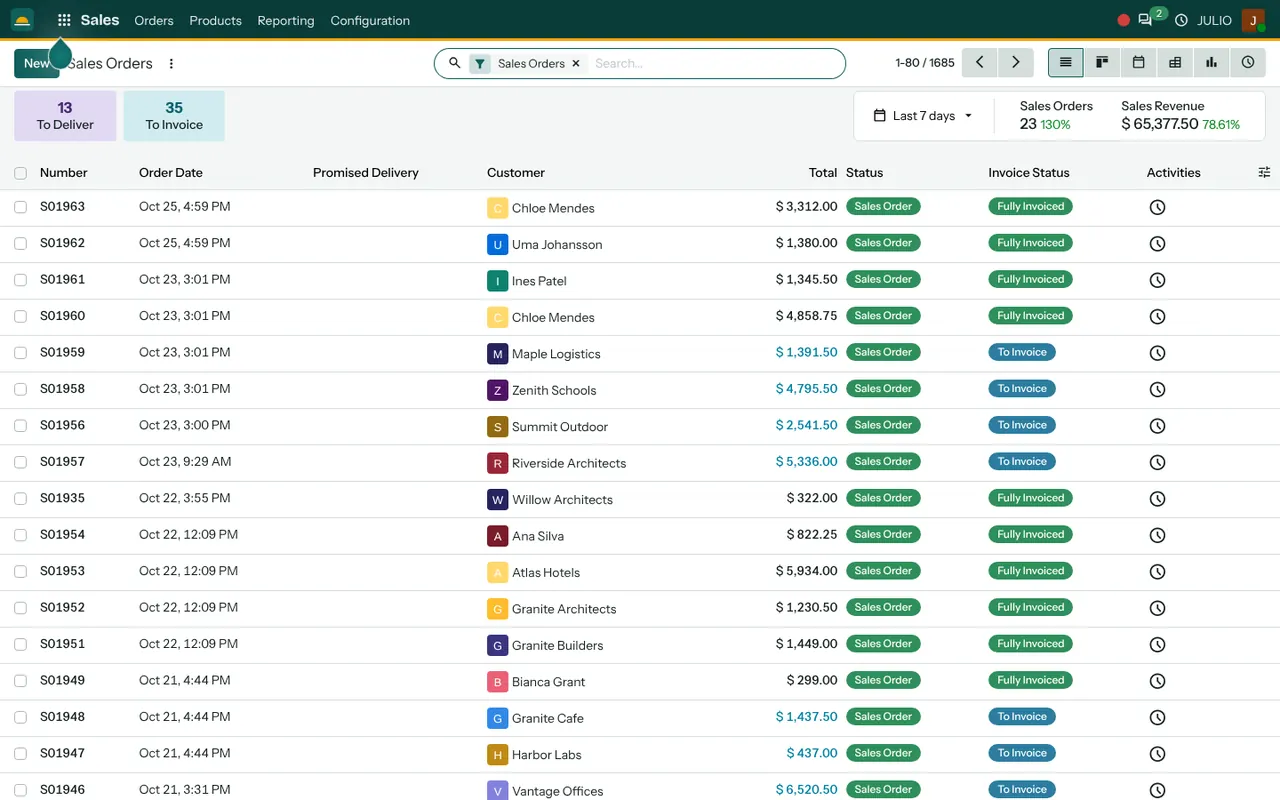Screen dimensions: 1280x800
Task: Select the checkbox for order S01935
Action: pos(20,498)
